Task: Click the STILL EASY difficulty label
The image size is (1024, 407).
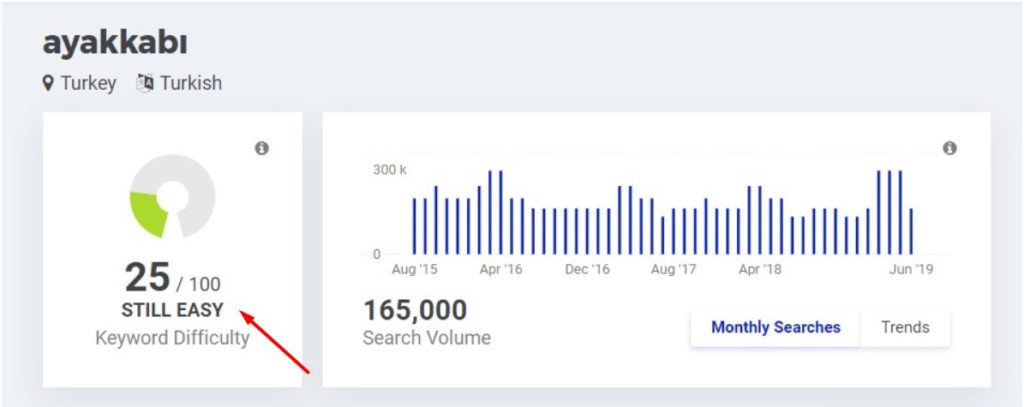Action: coord(172,310)
